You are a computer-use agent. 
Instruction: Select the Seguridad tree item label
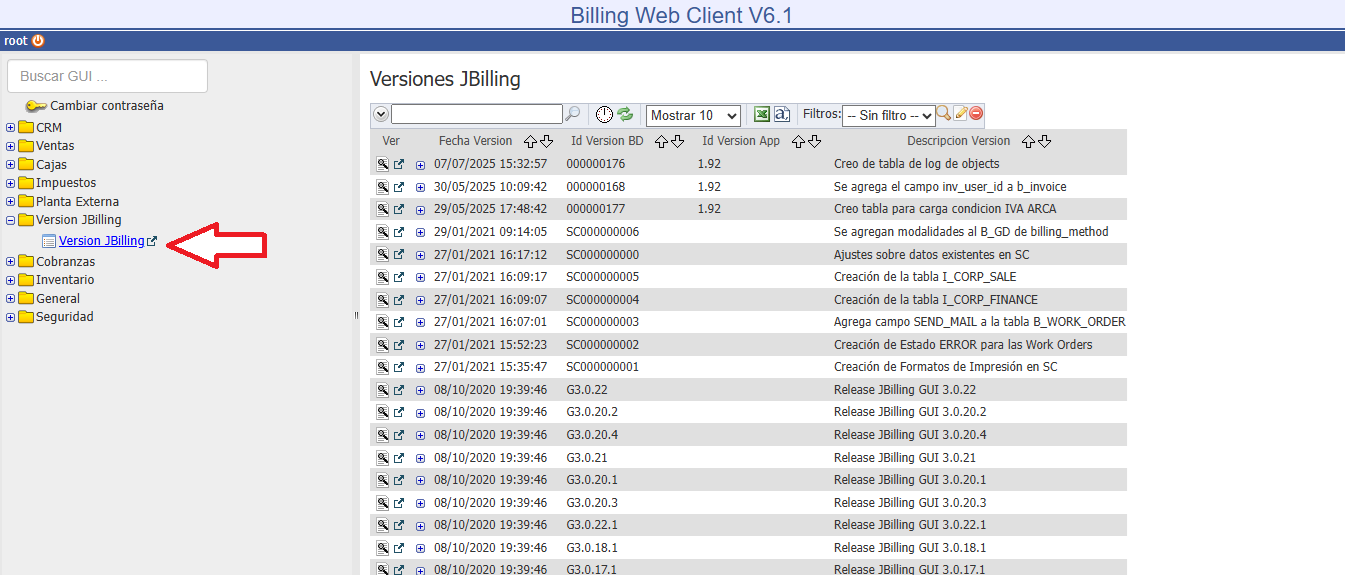point(65,317)
